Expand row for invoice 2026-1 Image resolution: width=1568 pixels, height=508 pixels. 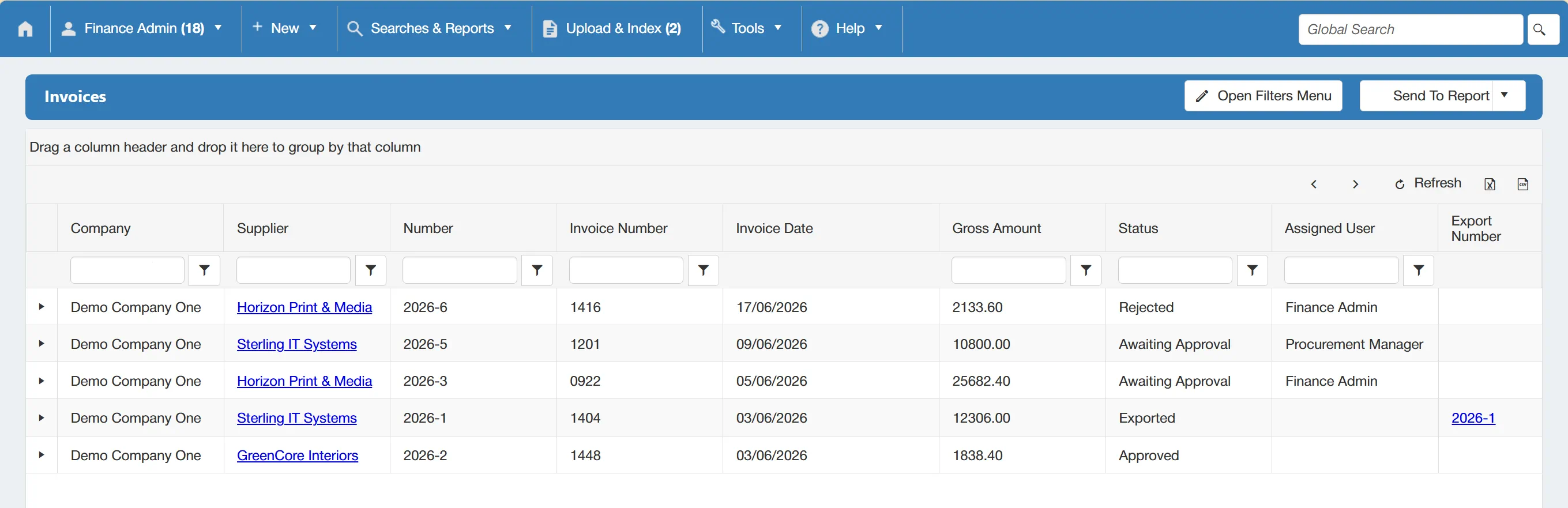coord(42,418)
